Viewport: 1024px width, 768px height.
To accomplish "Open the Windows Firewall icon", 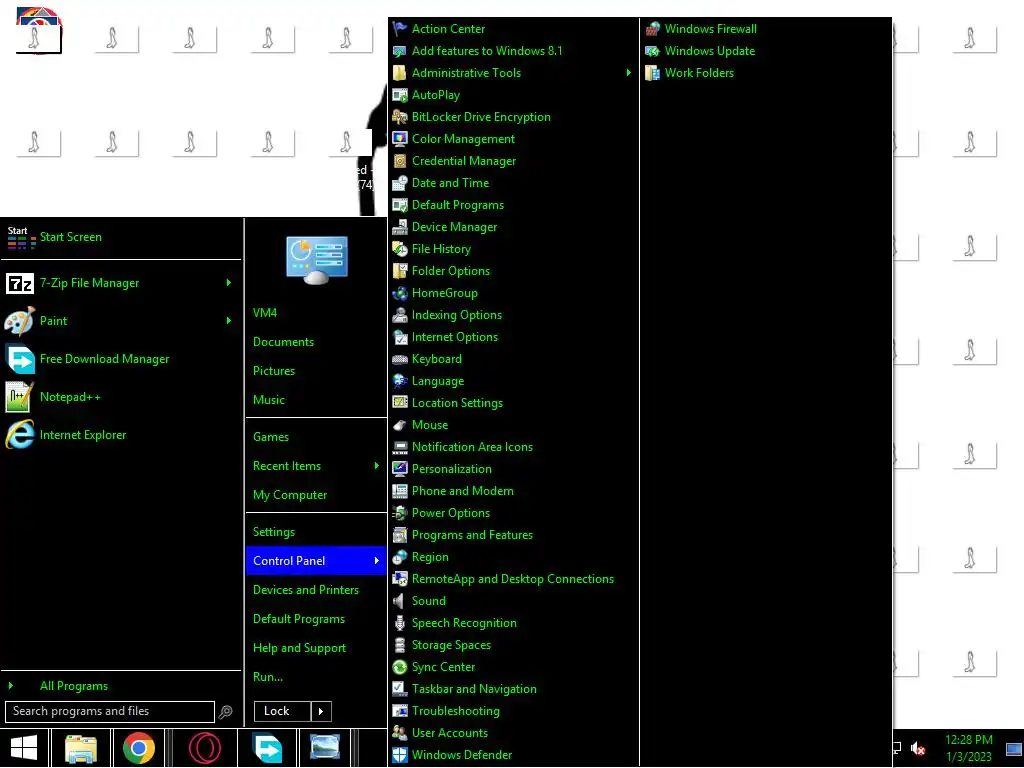I will pyautogui.click(x=652, y=29).
